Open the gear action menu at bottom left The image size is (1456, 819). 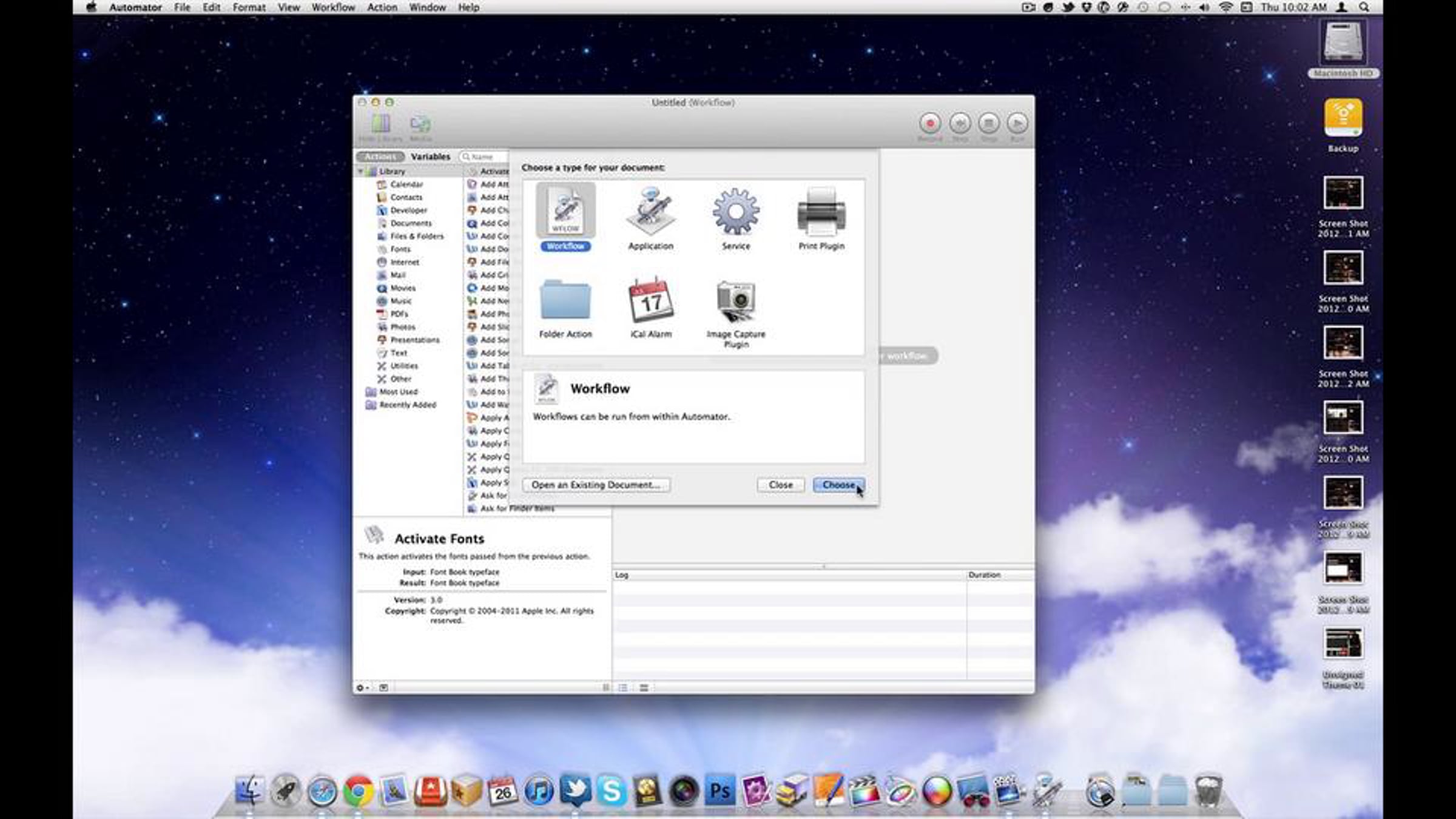pyautogui.click(x=362, y=687)
